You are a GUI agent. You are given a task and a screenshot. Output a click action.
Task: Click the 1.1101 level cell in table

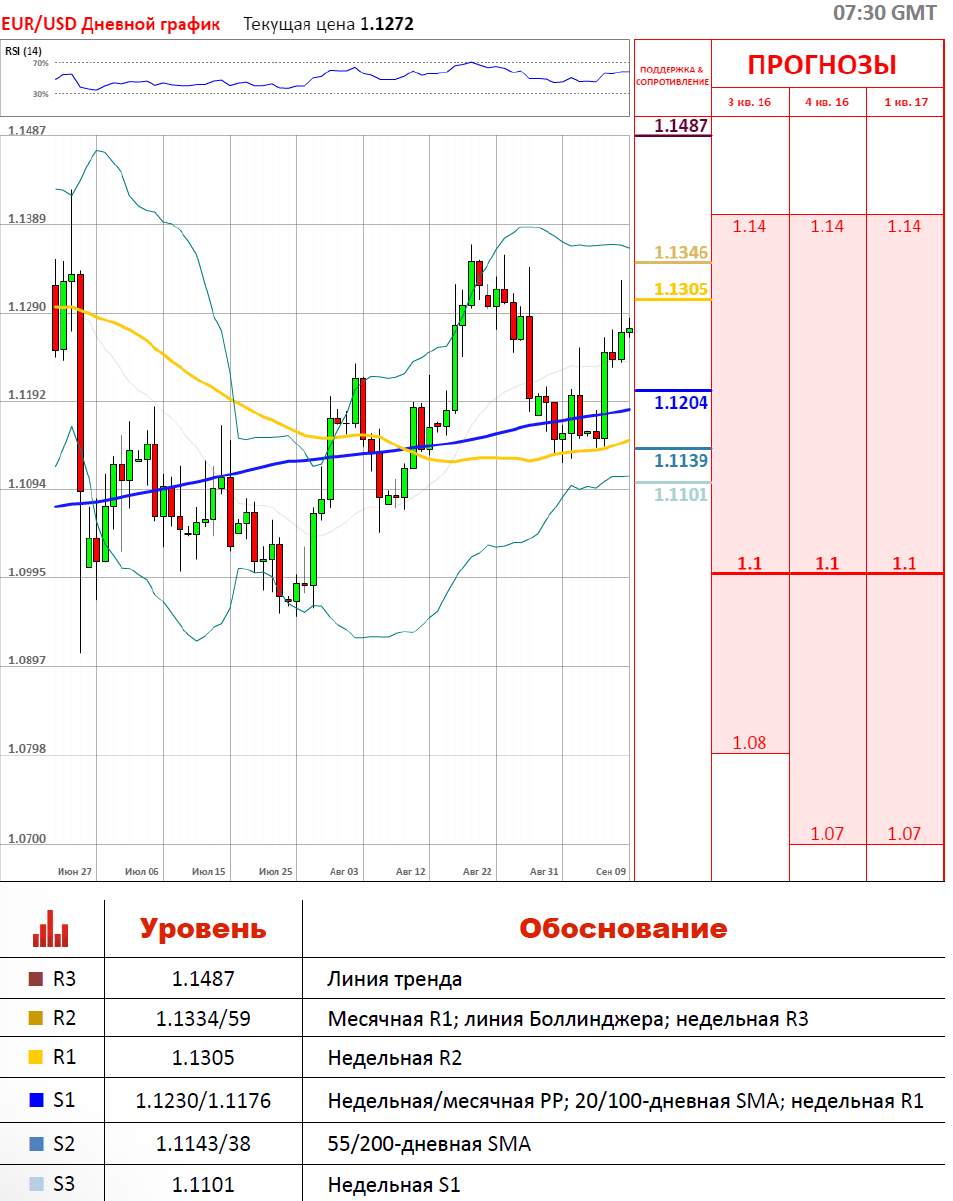(x=203, y=1185)
